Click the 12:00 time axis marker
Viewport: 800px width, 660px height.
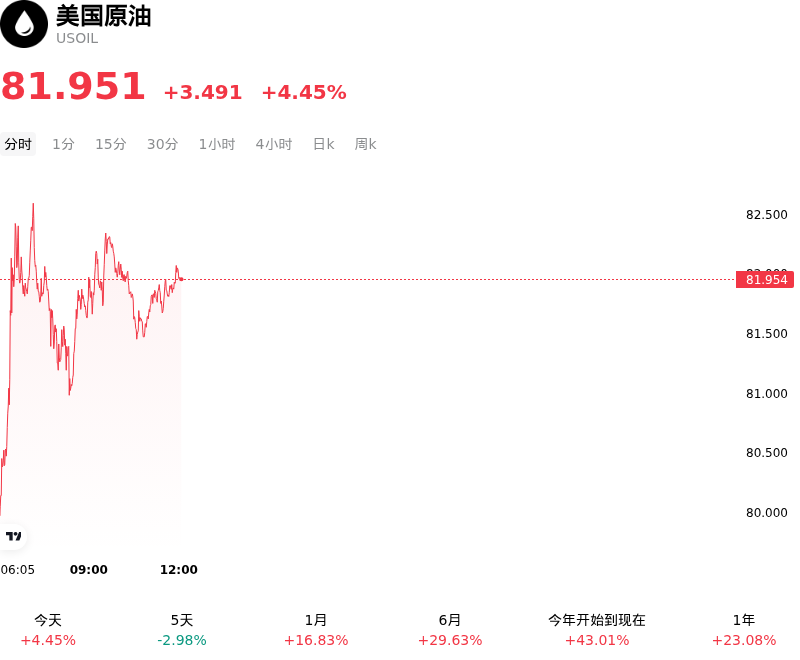[x=179, y=569]
